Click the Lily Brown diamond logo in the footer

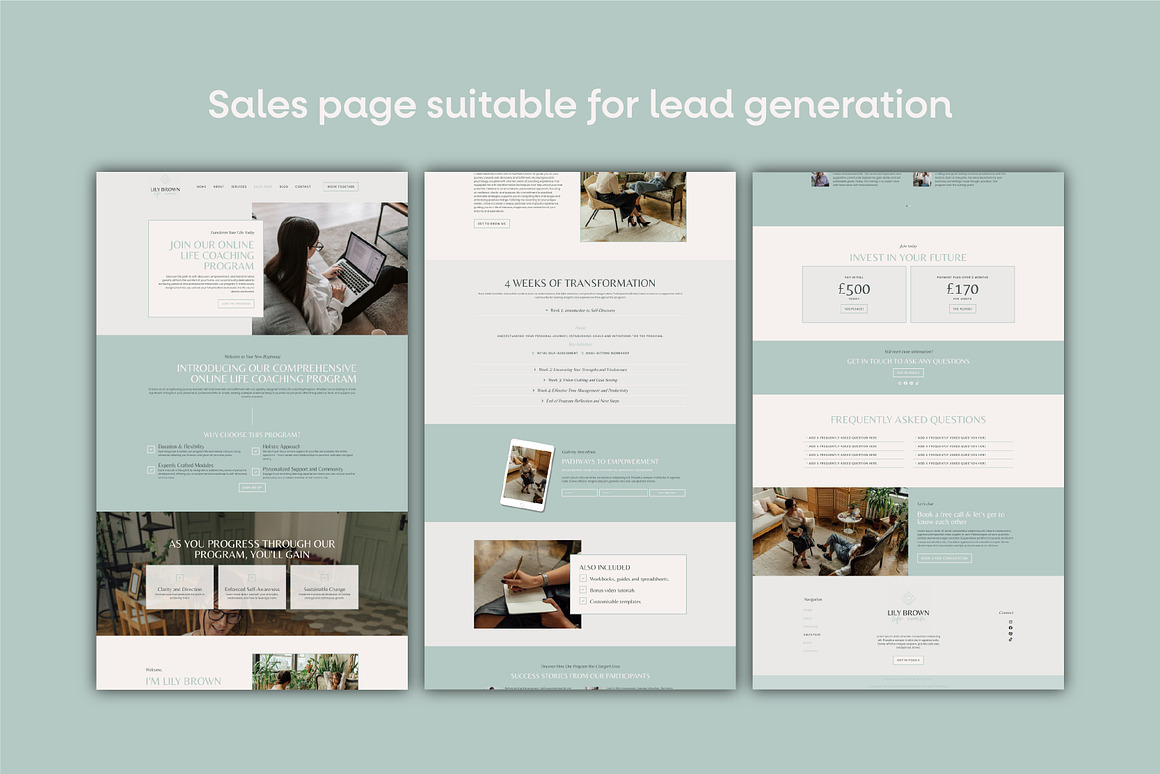pyautogui.click(x=908, y=598)
